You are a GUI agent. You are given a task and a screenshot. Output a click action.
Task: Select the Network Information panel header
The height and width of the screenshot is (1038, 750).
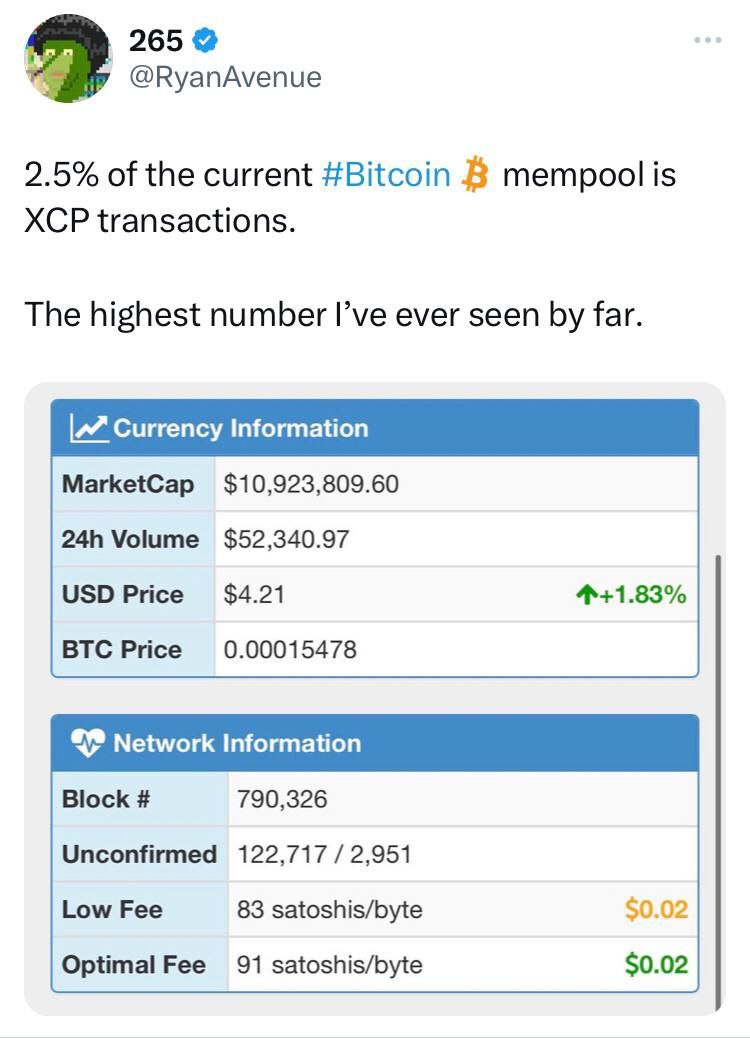point(375,743)
